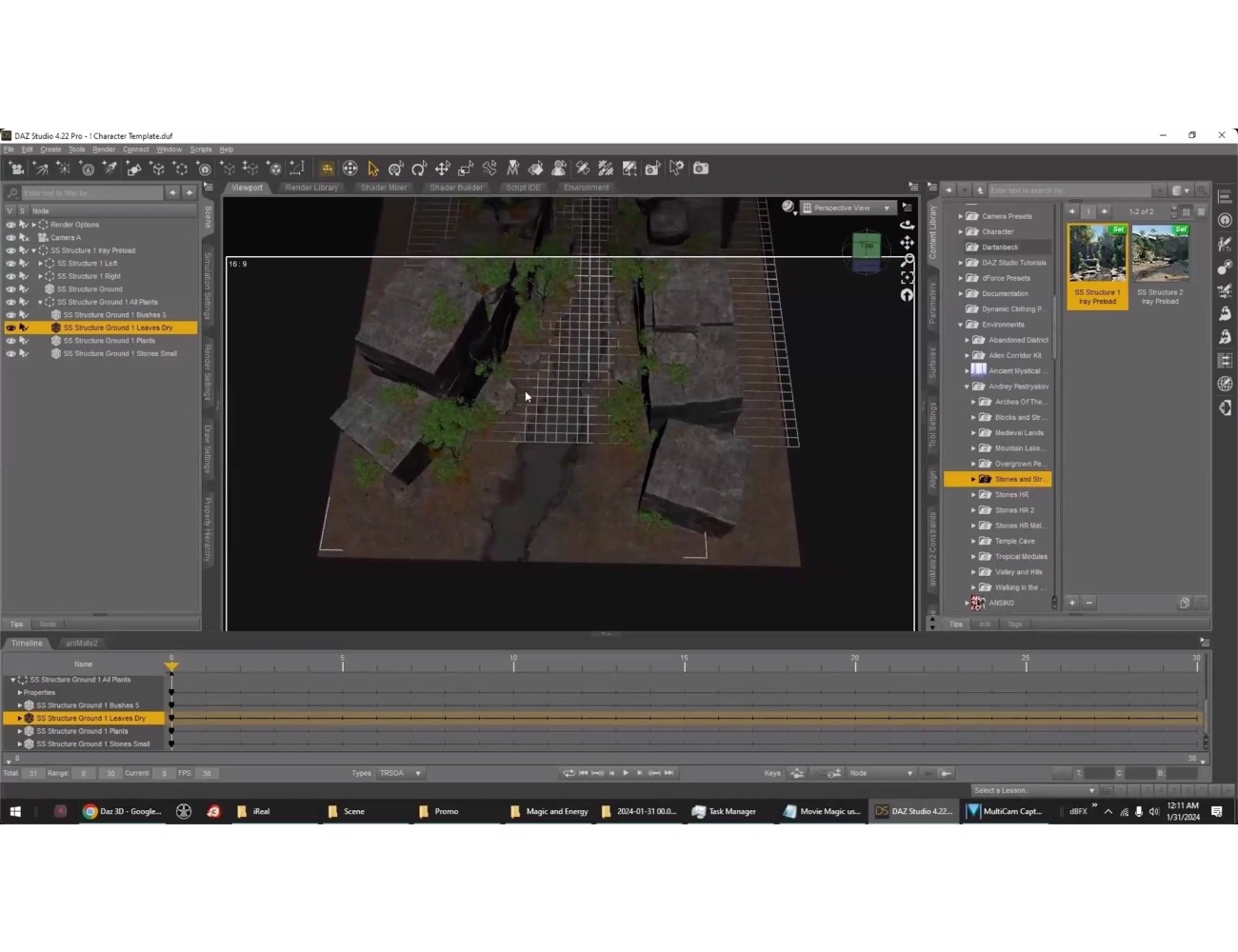Open the Node keys dropdown in timeline
Image resolution: width=1238 pixels, height=952 pixels.
click(x=881, y=773)
